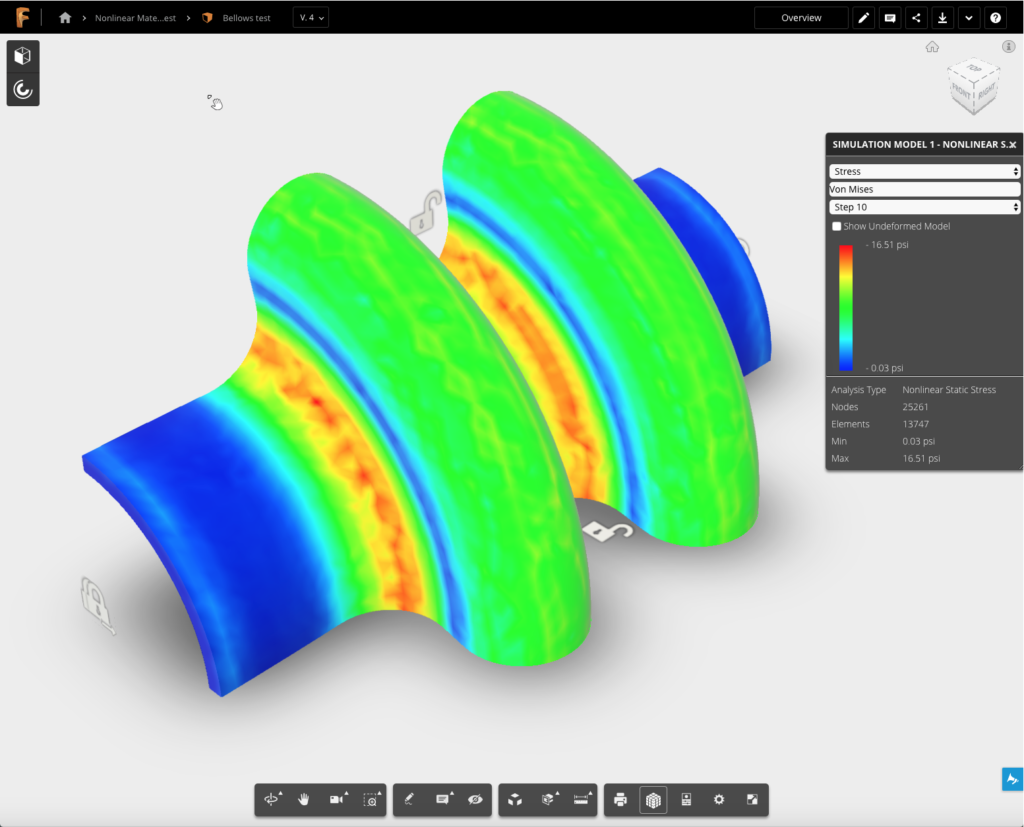The width and height of the screenshot is (1024, 827).
Task: Click the Print icon
Action: click(x=620, y=800)
